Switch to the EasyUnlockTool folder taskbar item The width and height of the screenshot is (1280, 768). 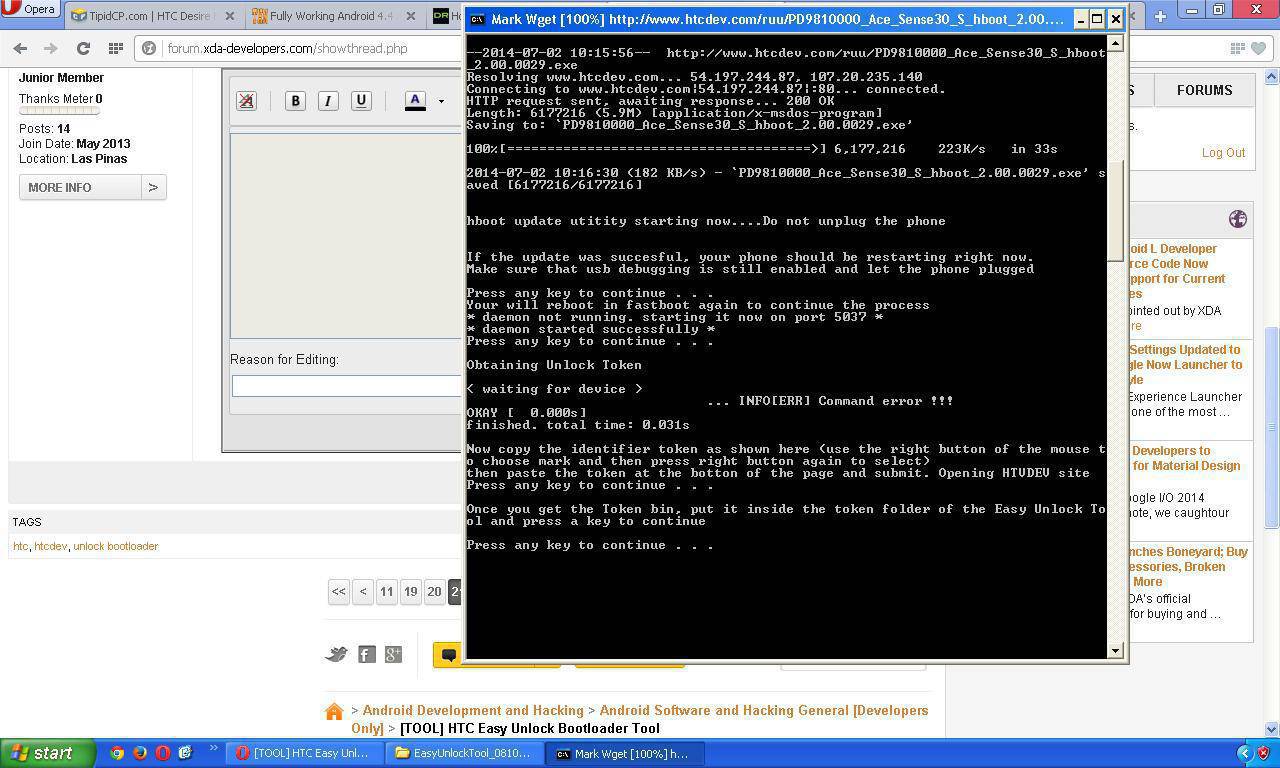466,754
